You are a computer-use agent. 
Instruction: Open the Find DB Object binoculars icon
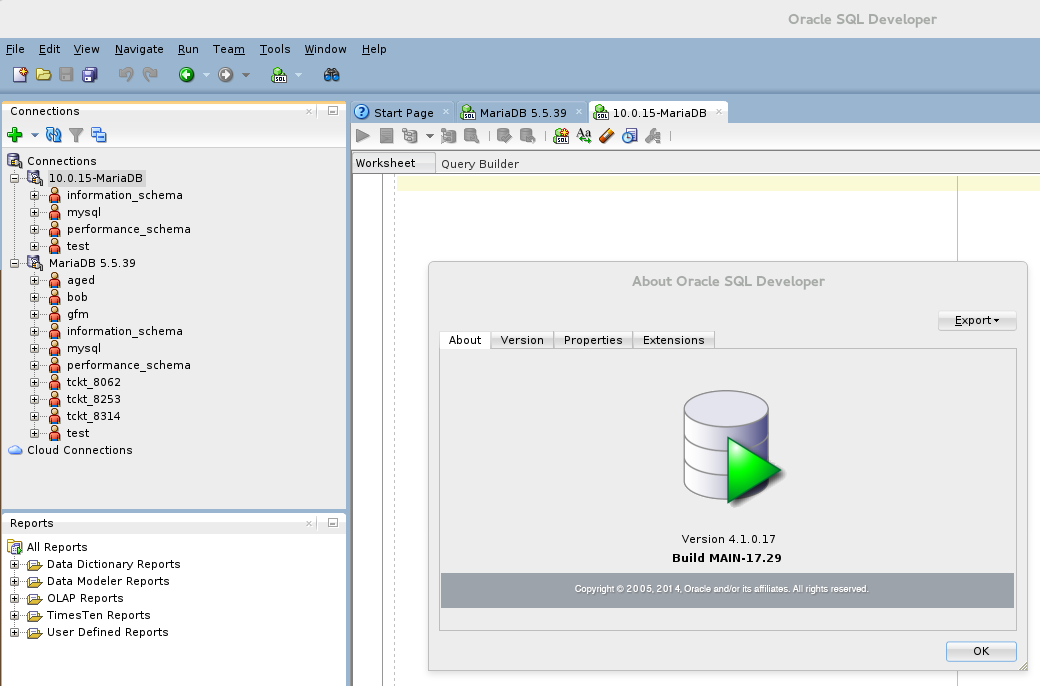pos(332,75)
